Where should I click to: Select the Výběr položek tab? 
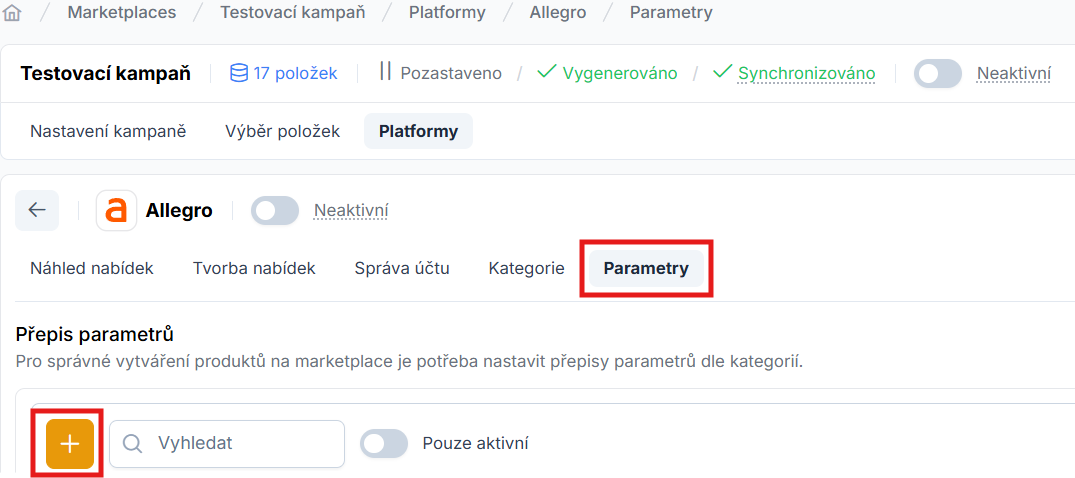(282, 131)
